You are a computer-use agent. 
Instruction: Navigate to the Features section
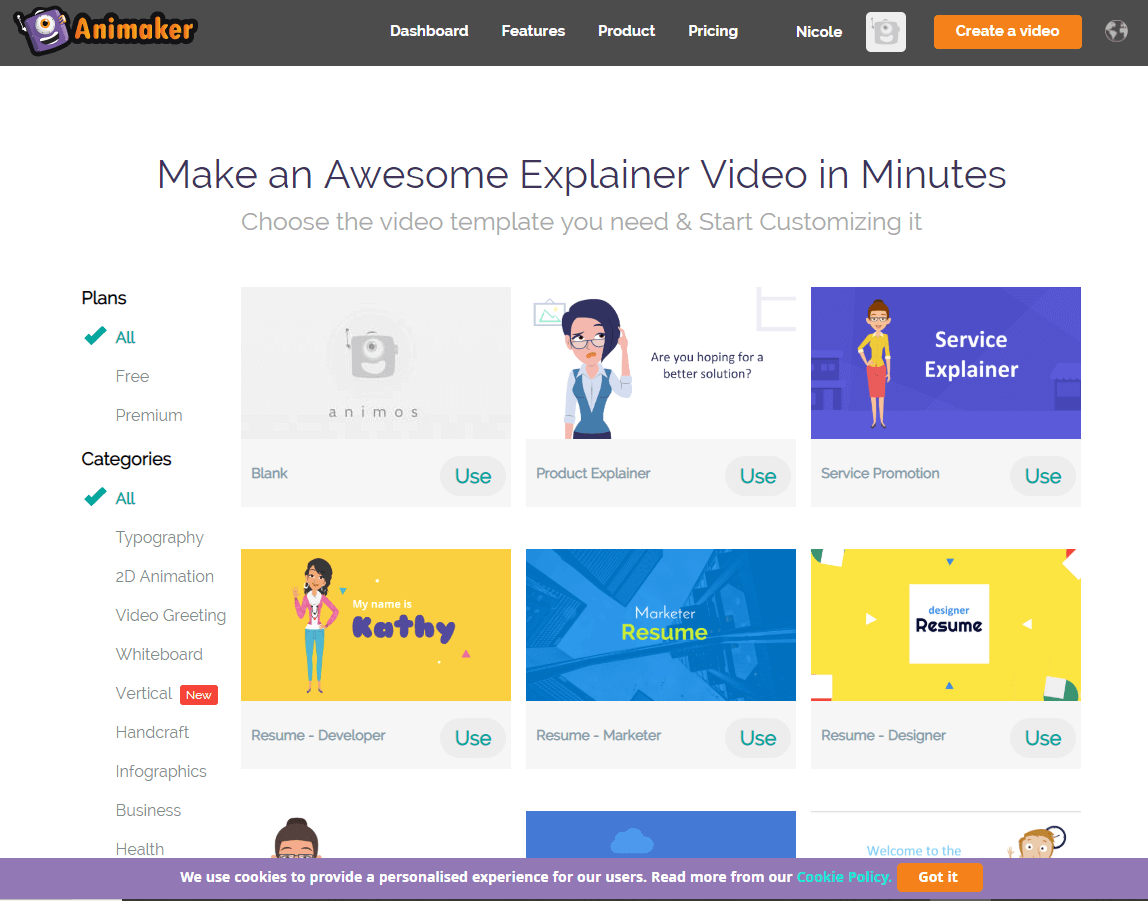click(533, 31)
